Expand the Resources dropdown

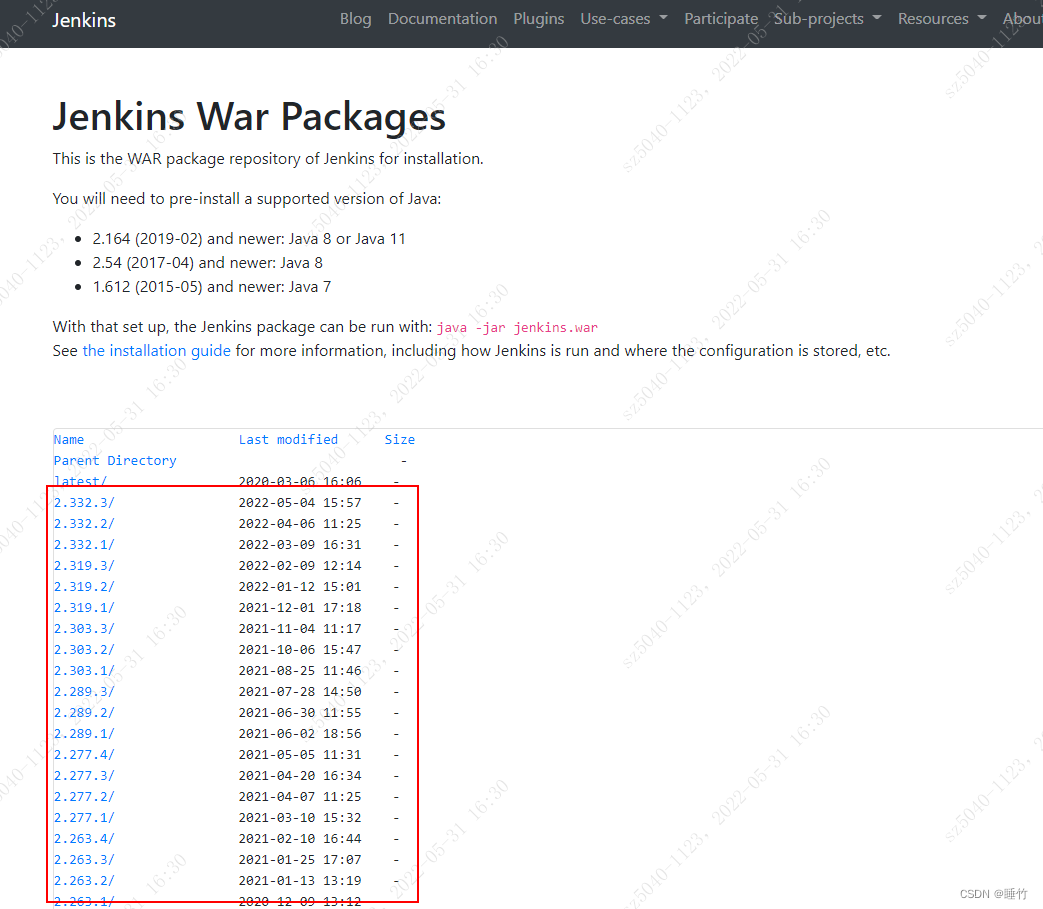pyautogui.click(x=941, y=19)
